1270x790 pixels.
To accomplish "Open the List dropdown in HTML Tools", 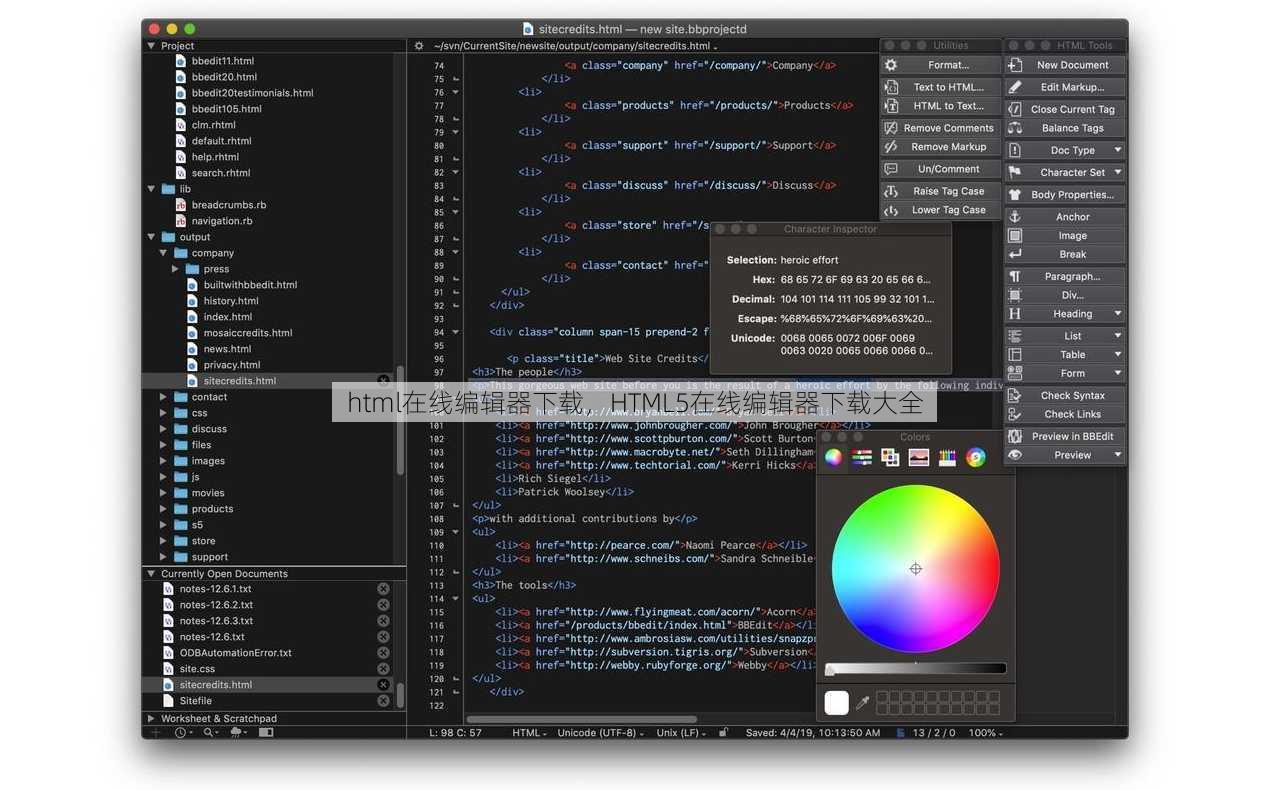I will coord(1065,336).
